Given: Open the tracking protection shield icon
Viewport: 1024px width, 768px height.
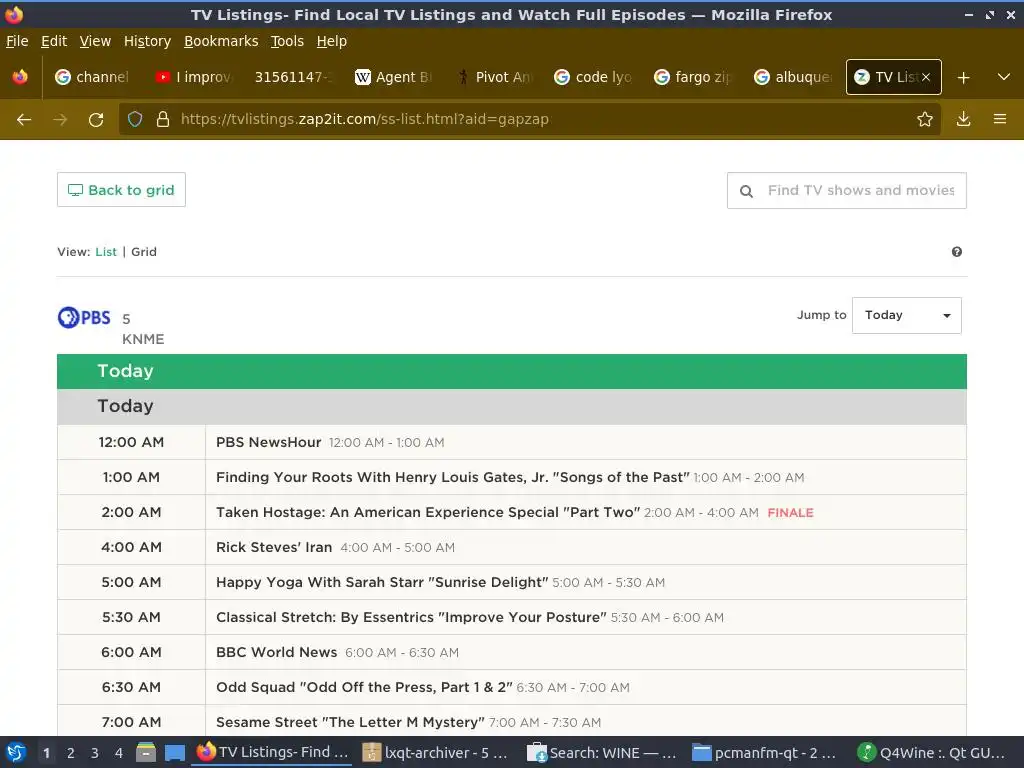Looking at the screenshot, I should (x=135, y=119).
